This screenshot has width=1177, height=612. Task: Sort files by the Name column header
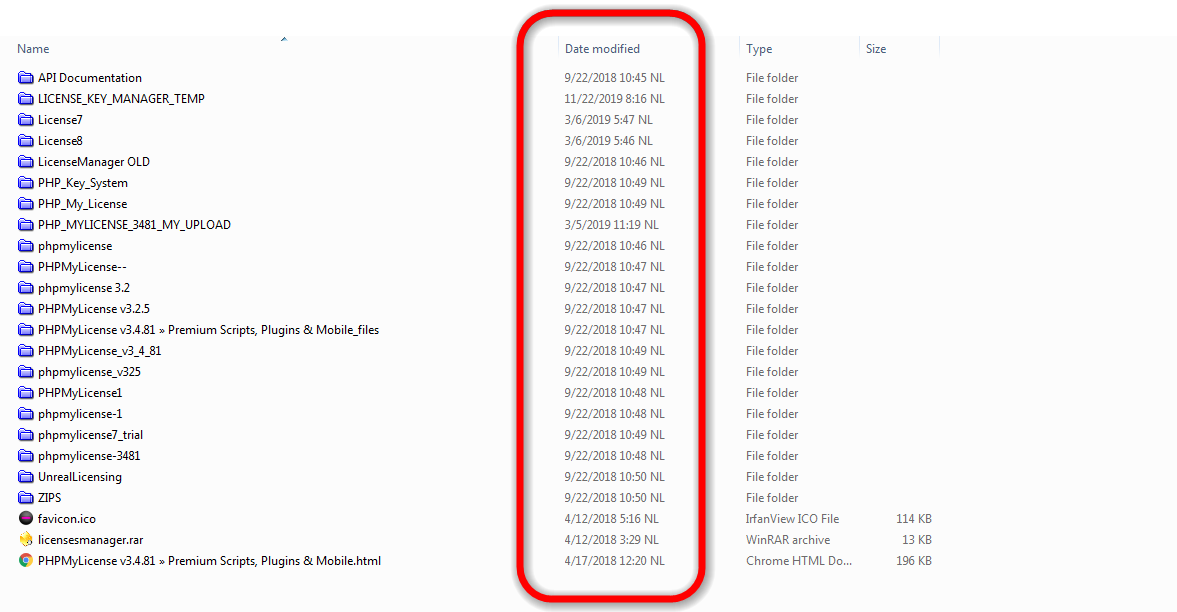click(33, 49)
